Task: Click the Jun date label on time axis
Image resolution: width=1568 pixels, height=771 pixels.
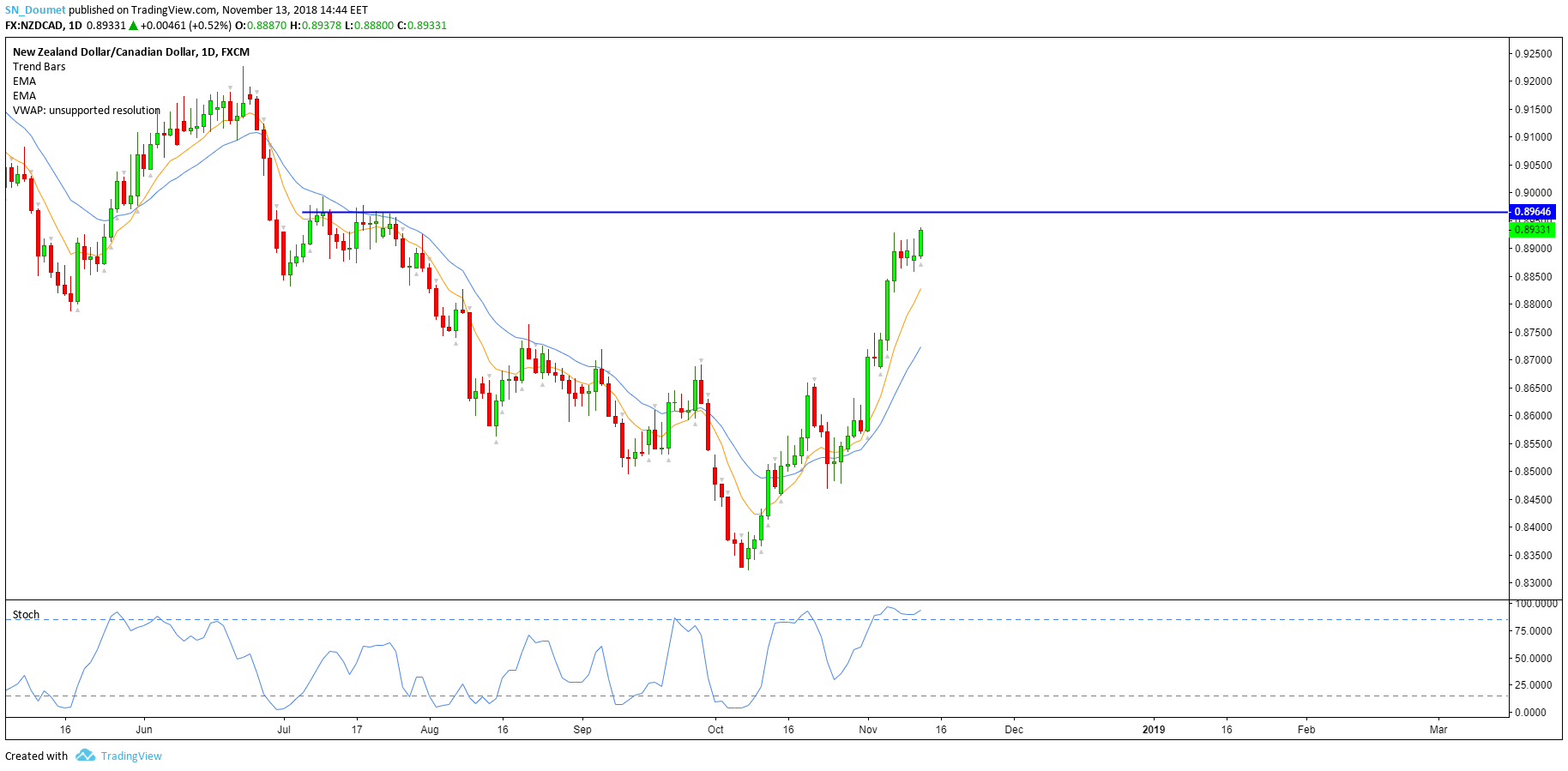Action: (144, 730)
